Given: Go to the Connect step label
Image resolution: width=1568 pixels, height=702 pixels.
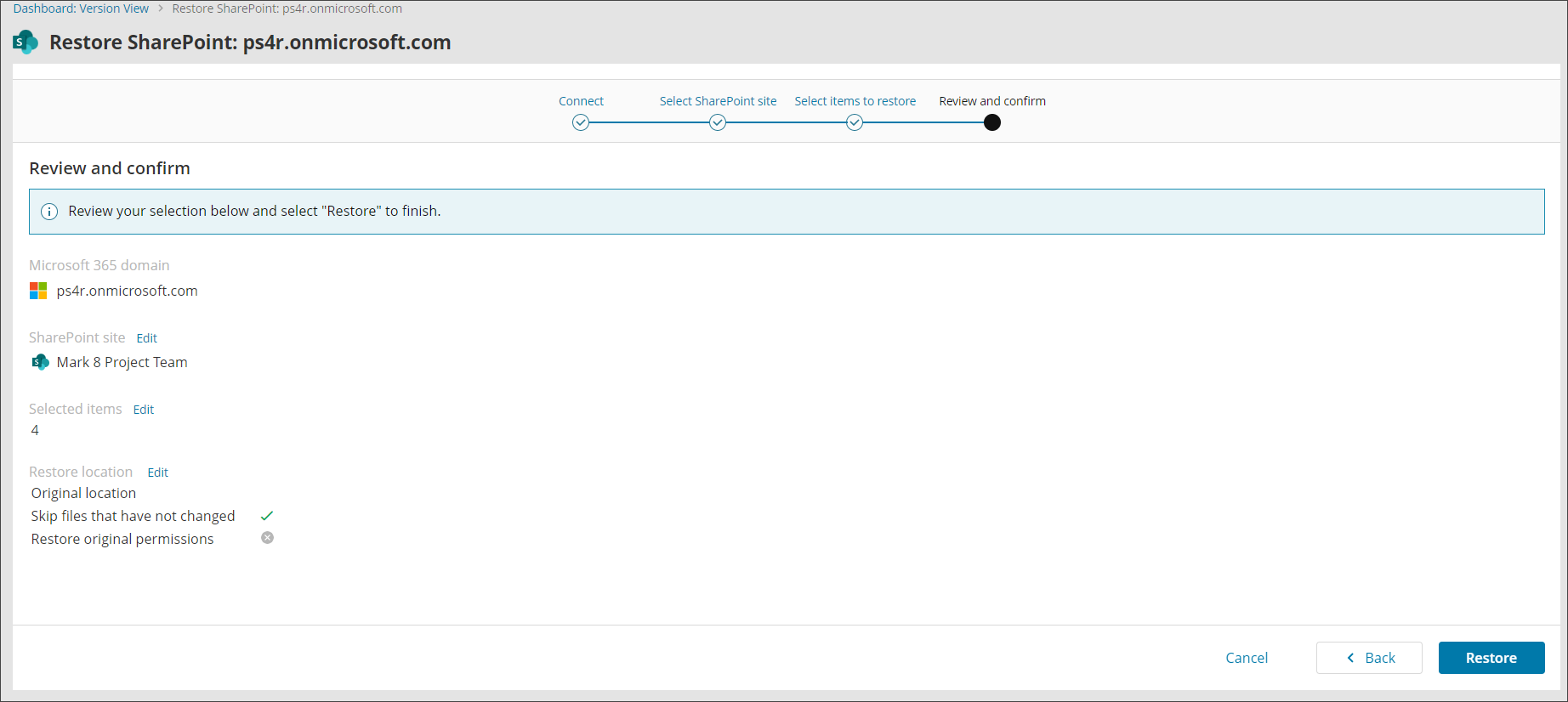Looking at the screenshot, I should 581,101.
